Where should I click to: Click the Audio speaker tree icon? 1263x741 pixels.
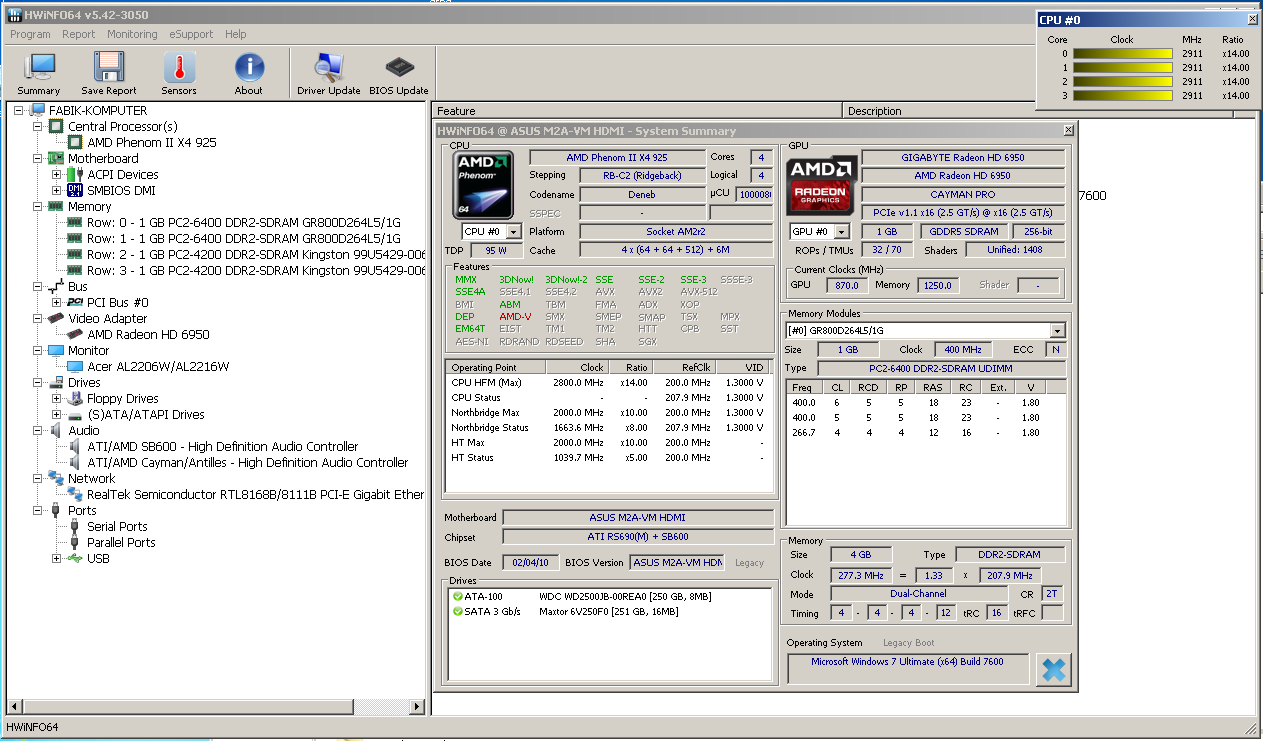pos(57,430)
